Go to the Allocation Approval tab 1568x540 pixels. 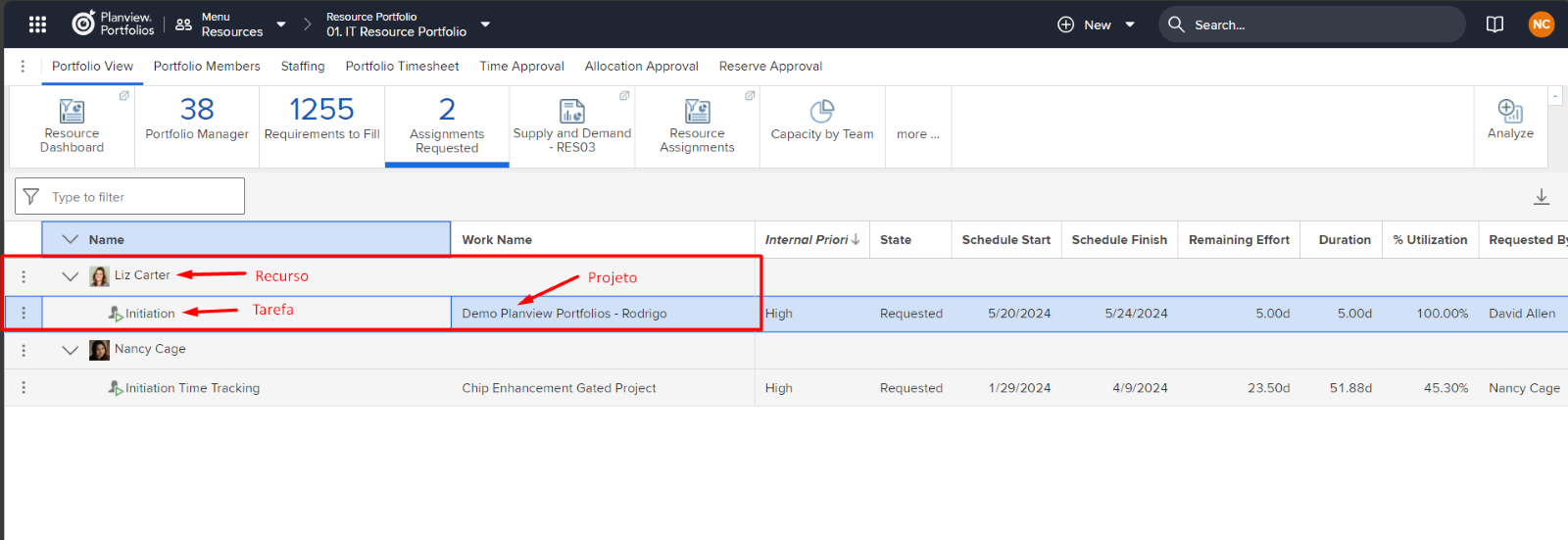click(x=642, y=67)
